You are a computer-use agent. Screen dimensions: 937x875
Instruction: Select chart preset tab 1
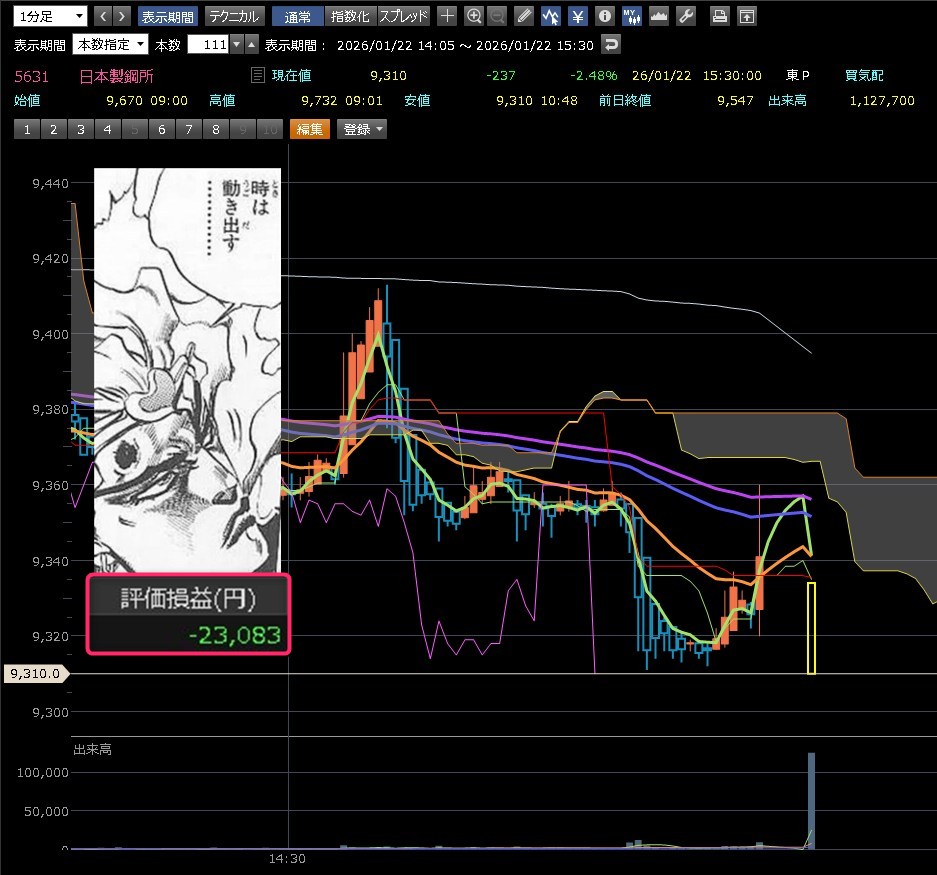click(x=26, y=129)
